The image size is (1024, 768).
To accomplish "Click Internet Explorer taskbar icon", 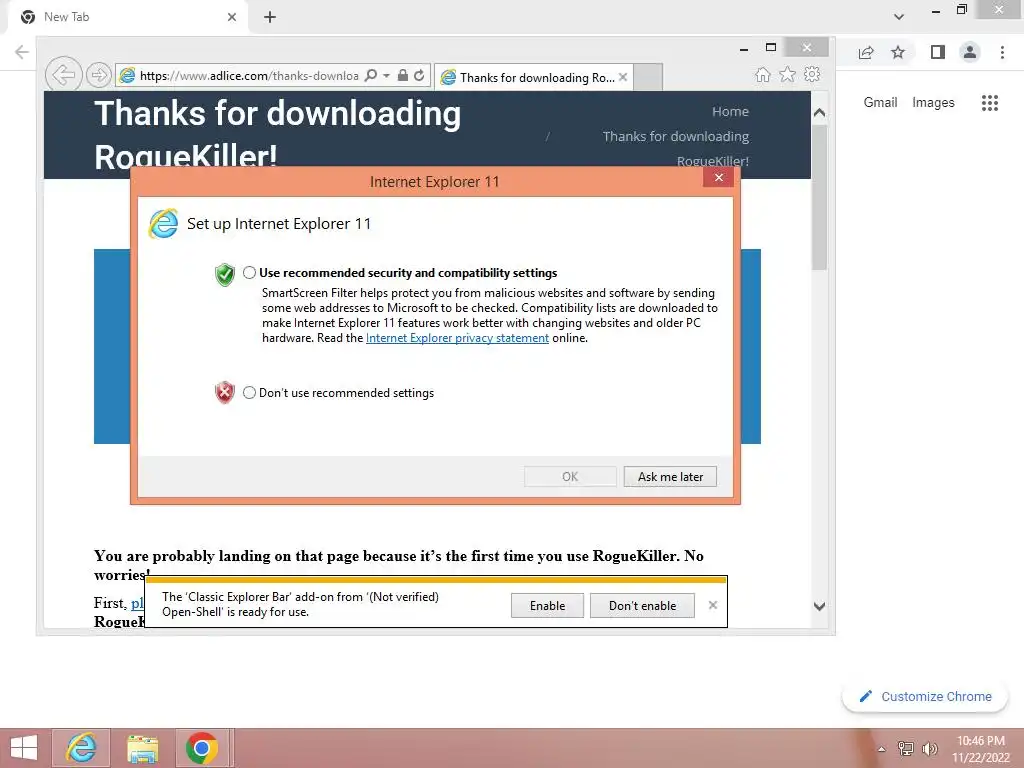I will pos(81,748).
